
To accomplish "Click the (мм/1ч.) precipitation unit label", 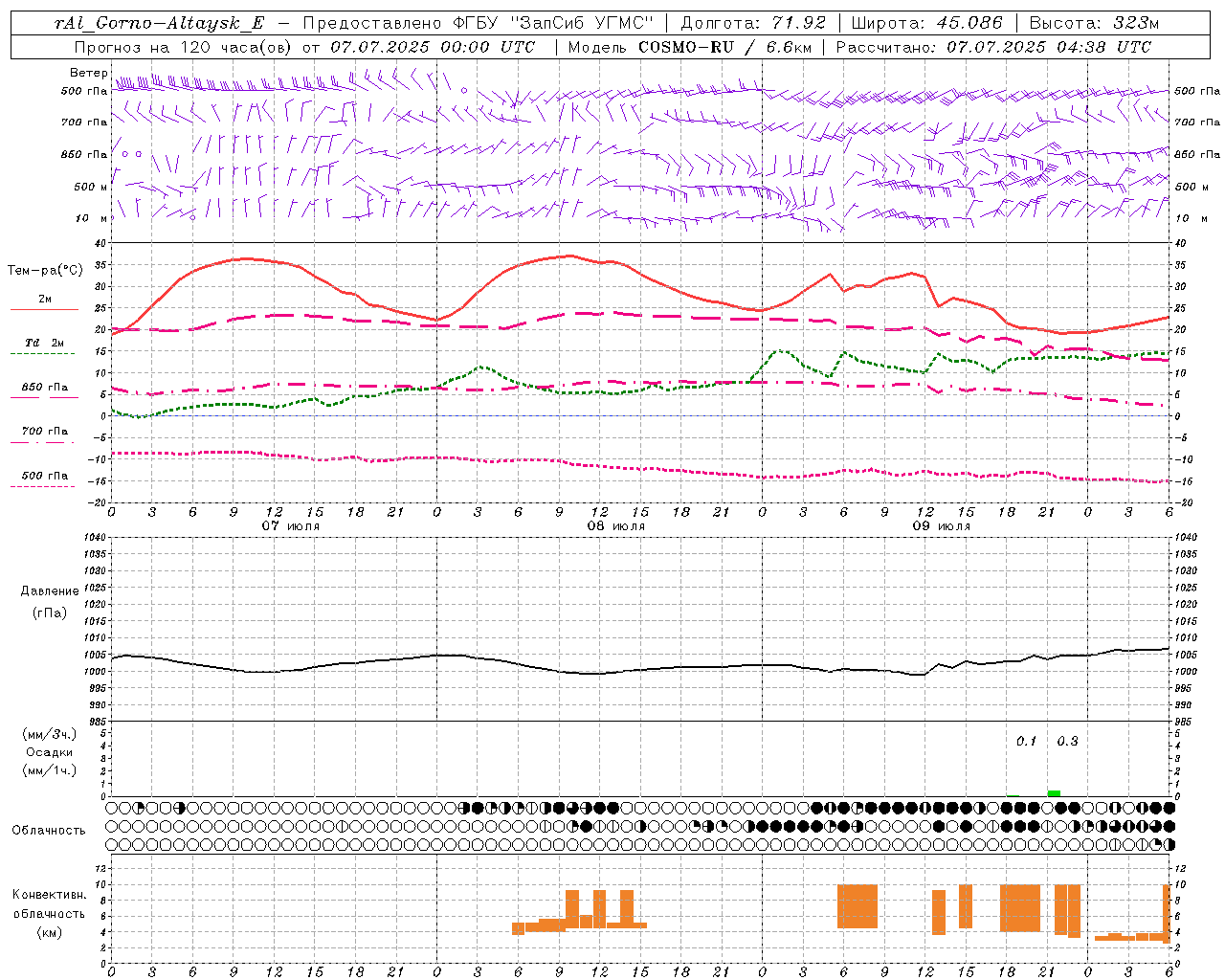I will pos(50,770).
